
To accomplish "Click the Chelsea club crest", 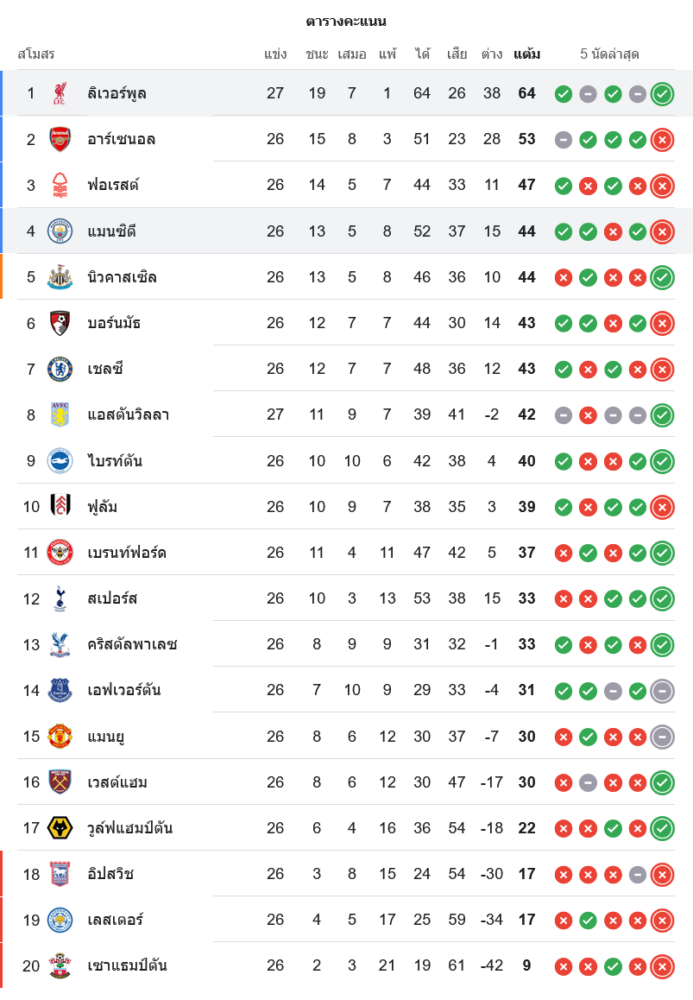I will click(60, 369).
